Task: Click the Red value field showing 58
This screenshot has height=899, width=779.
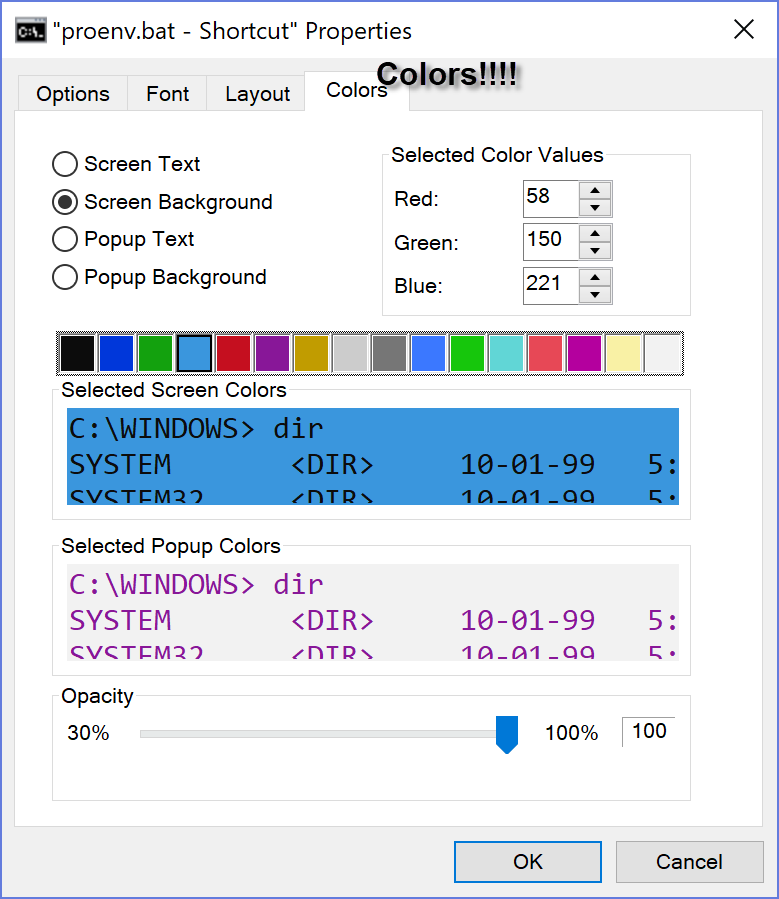Action: [551, 199]
